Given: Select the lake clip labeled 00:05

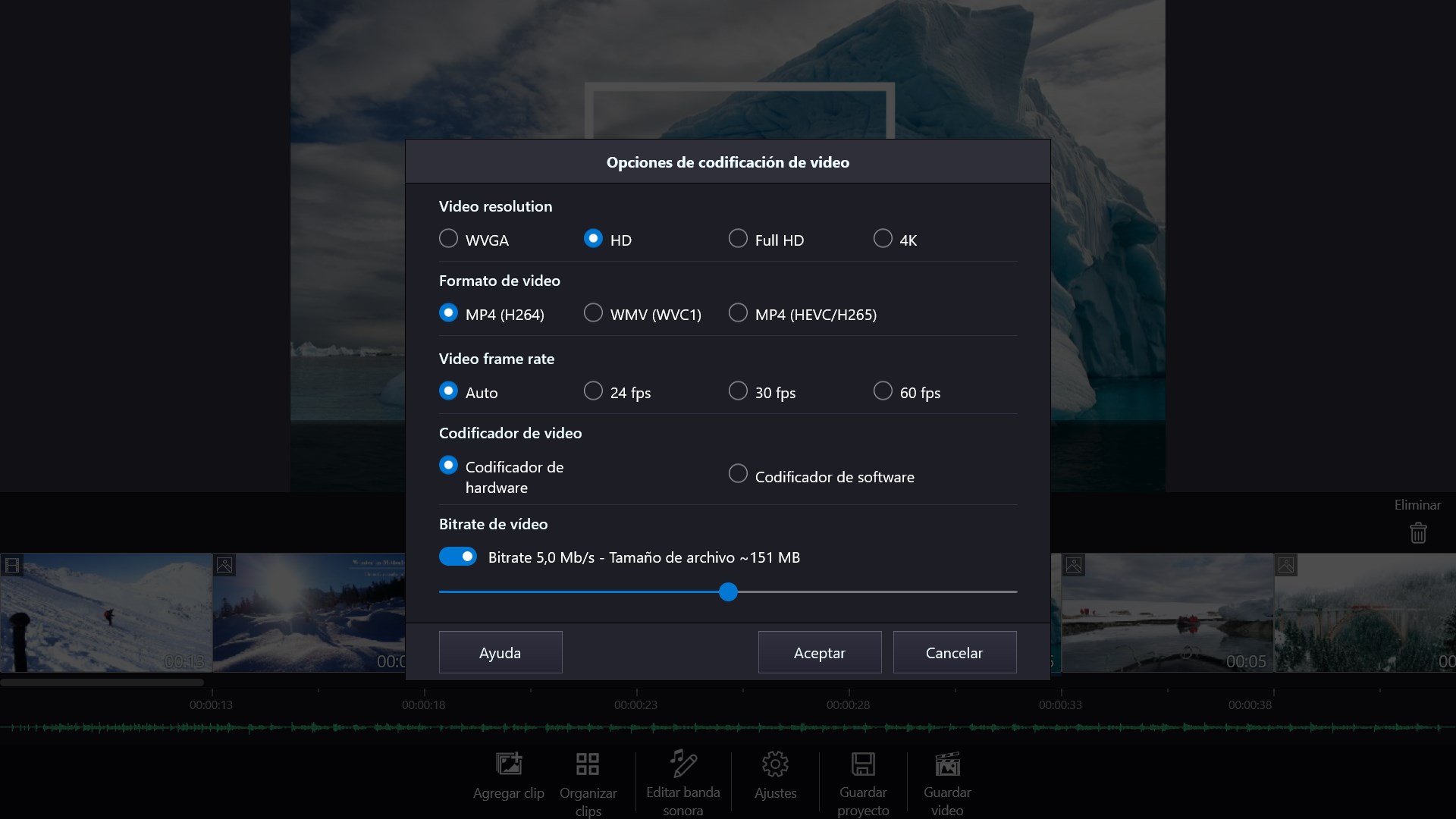Looking at the screenshot, I should [x=1168, y=613].
